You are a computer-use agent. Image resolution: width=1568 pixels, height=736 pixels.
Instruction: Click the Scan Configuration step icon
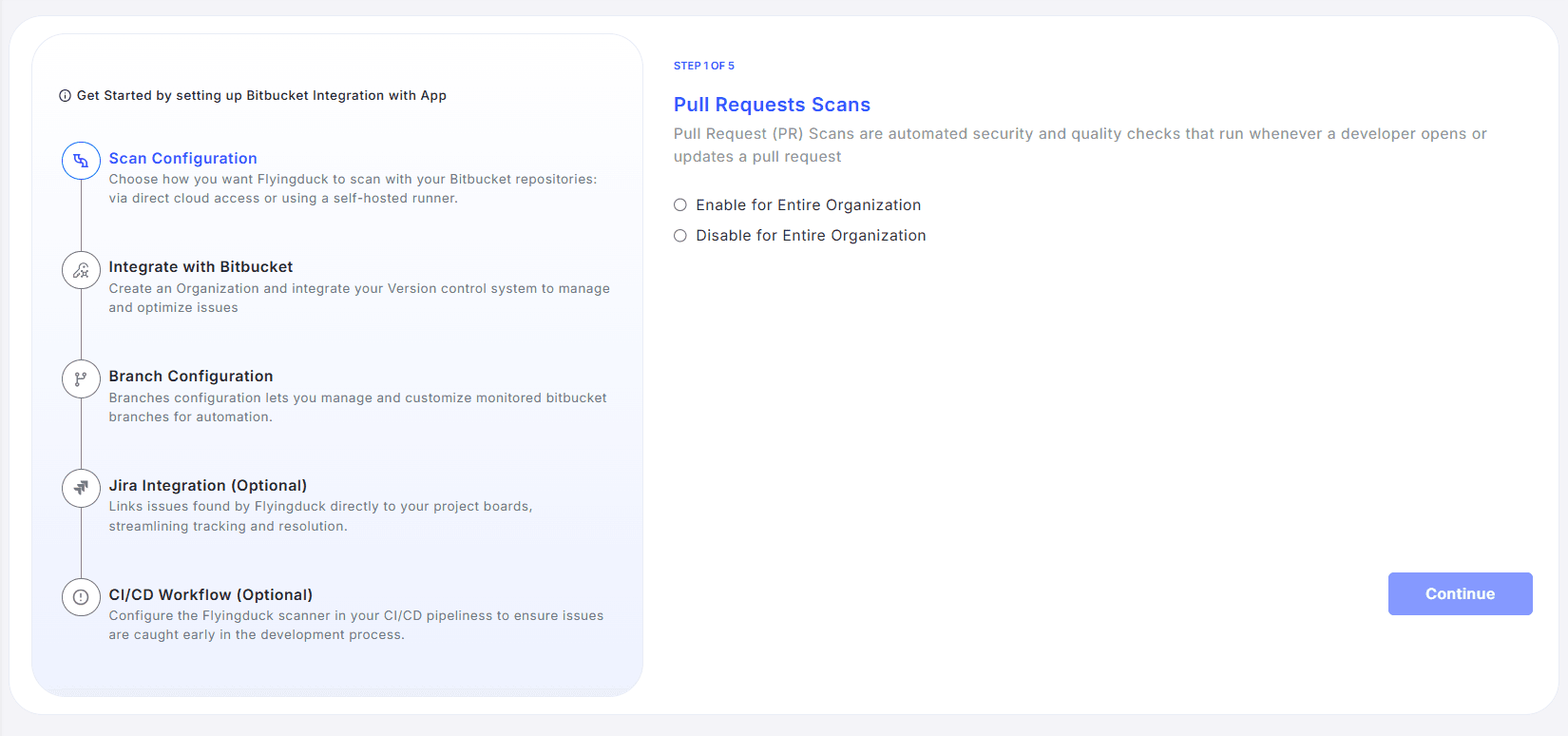[81, 161]
